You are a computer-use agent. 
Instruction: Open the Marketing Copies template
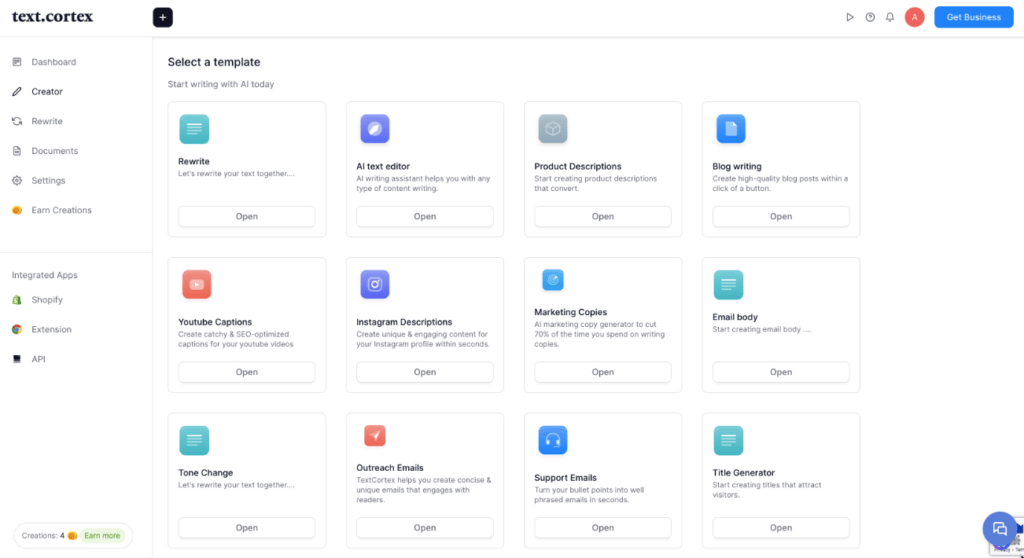click(x=603, y=372)
